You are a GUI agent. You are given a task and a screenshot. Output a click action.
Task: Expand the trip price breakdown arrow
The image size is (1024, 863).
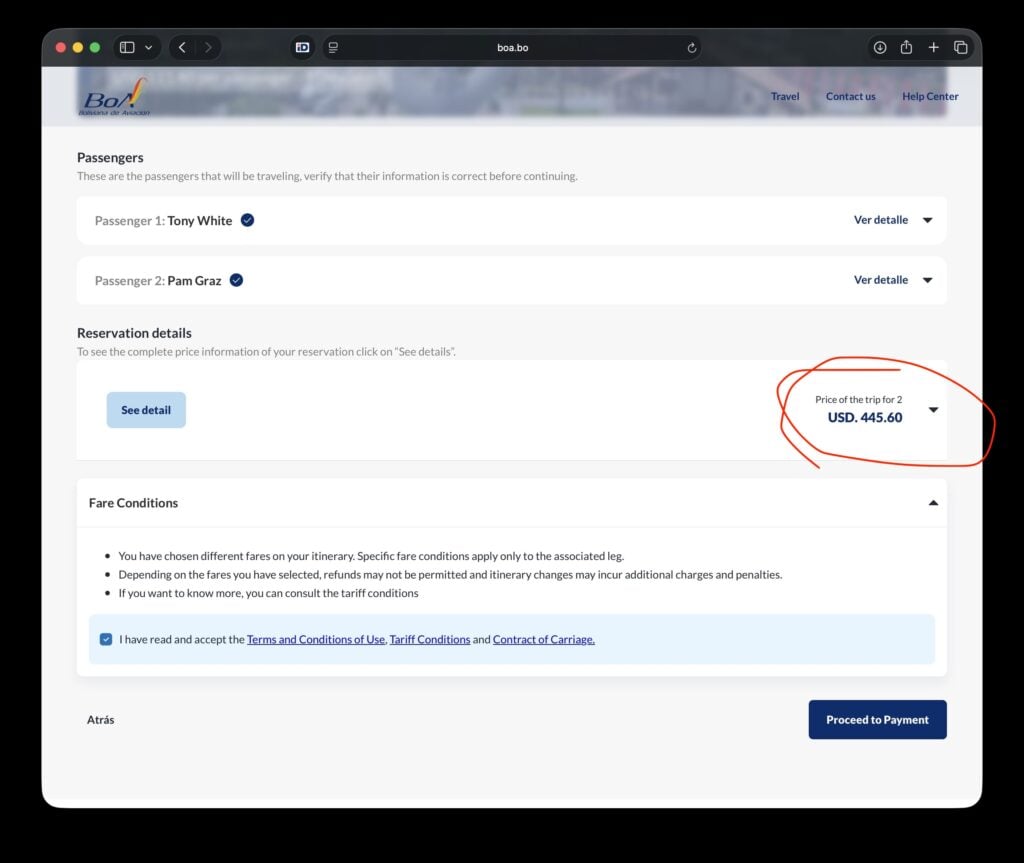click(x=933, y=410)
